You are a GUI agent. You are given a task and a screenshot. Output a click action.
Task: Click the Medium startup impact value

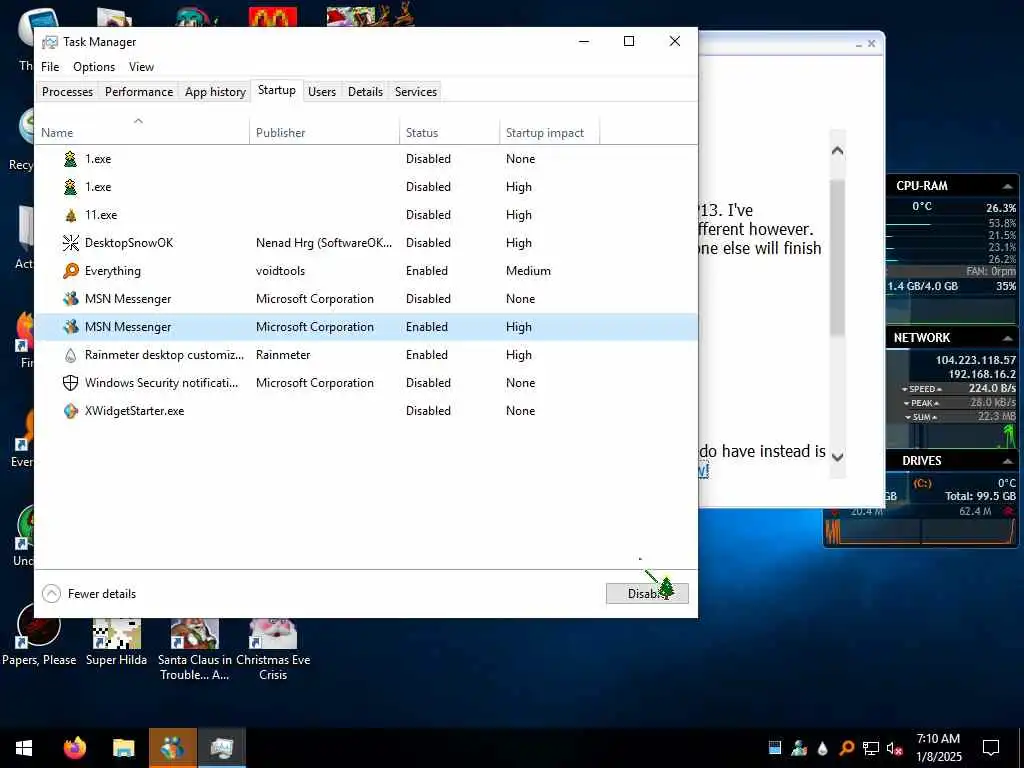coord(528,271)
